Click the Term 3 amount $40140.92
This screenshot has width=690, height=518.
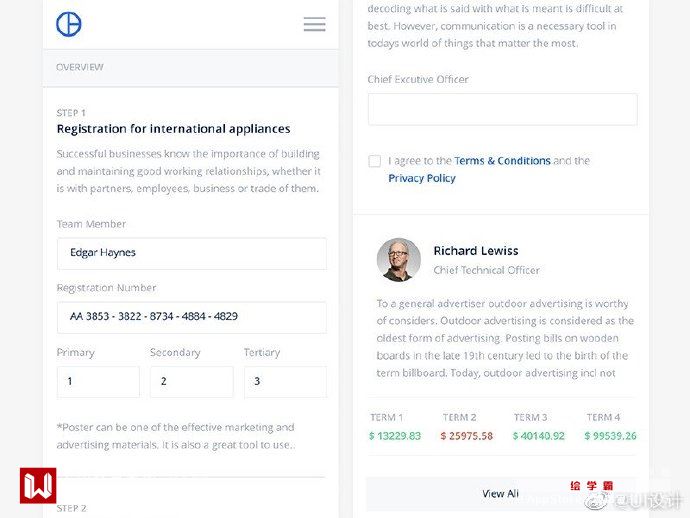coord(538,436)
